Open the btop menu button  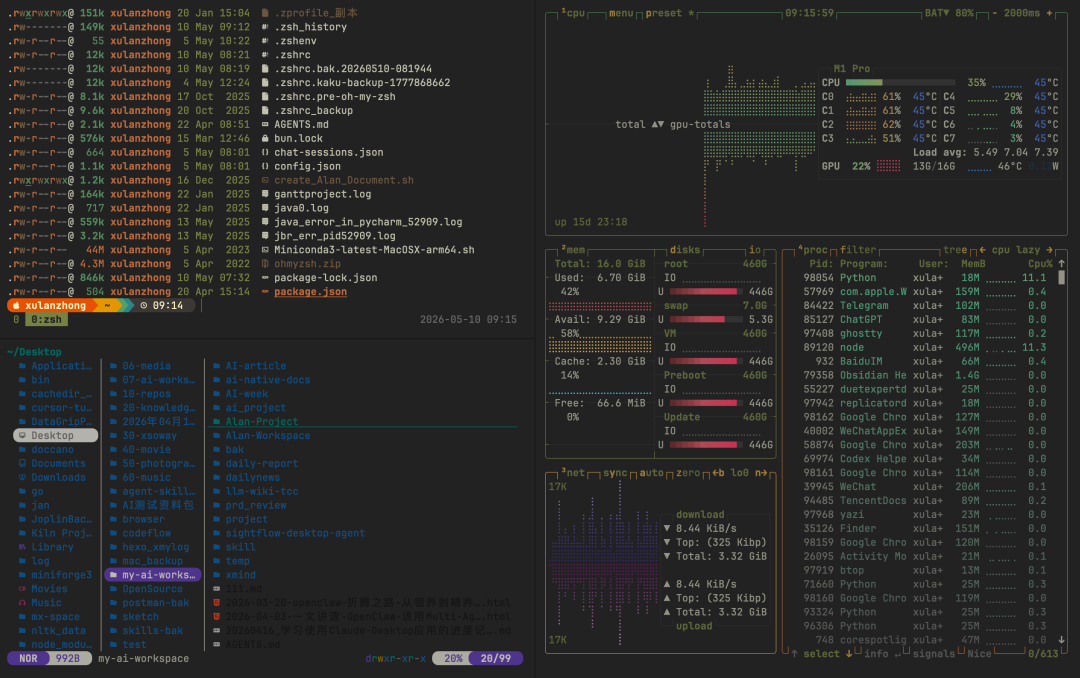click(x=621, y=13)
